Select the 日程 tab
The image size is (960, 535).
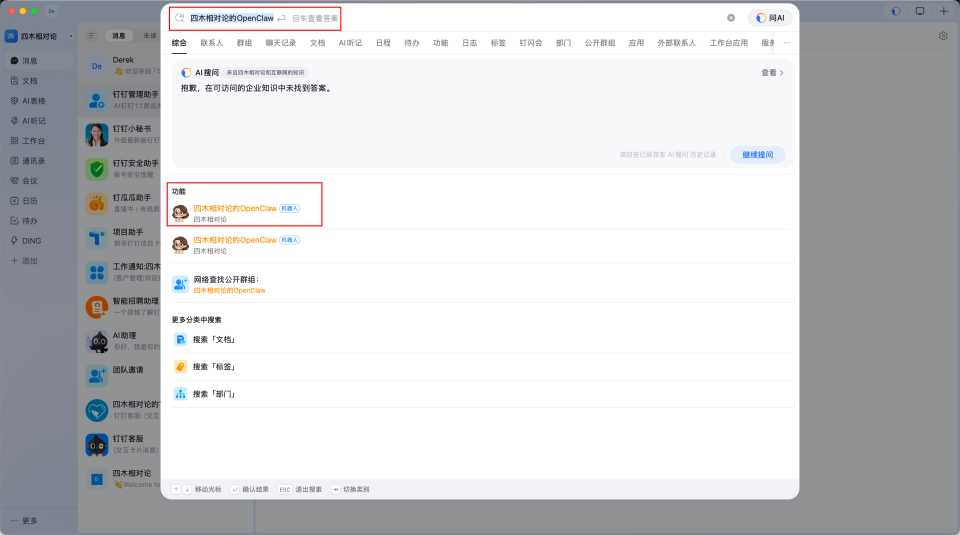(x=383, y=43)
